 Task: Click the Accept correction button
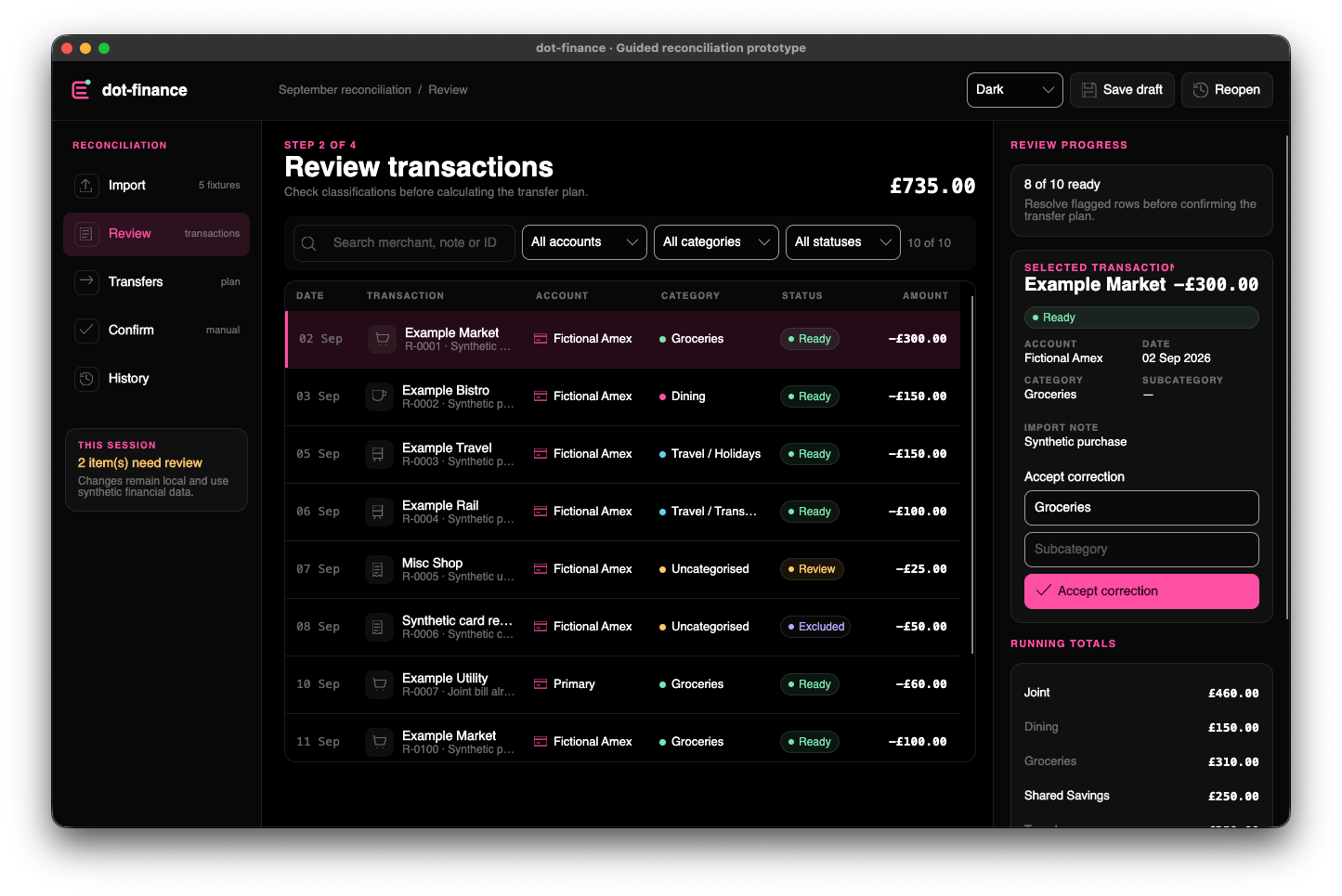click(1141, 591)
